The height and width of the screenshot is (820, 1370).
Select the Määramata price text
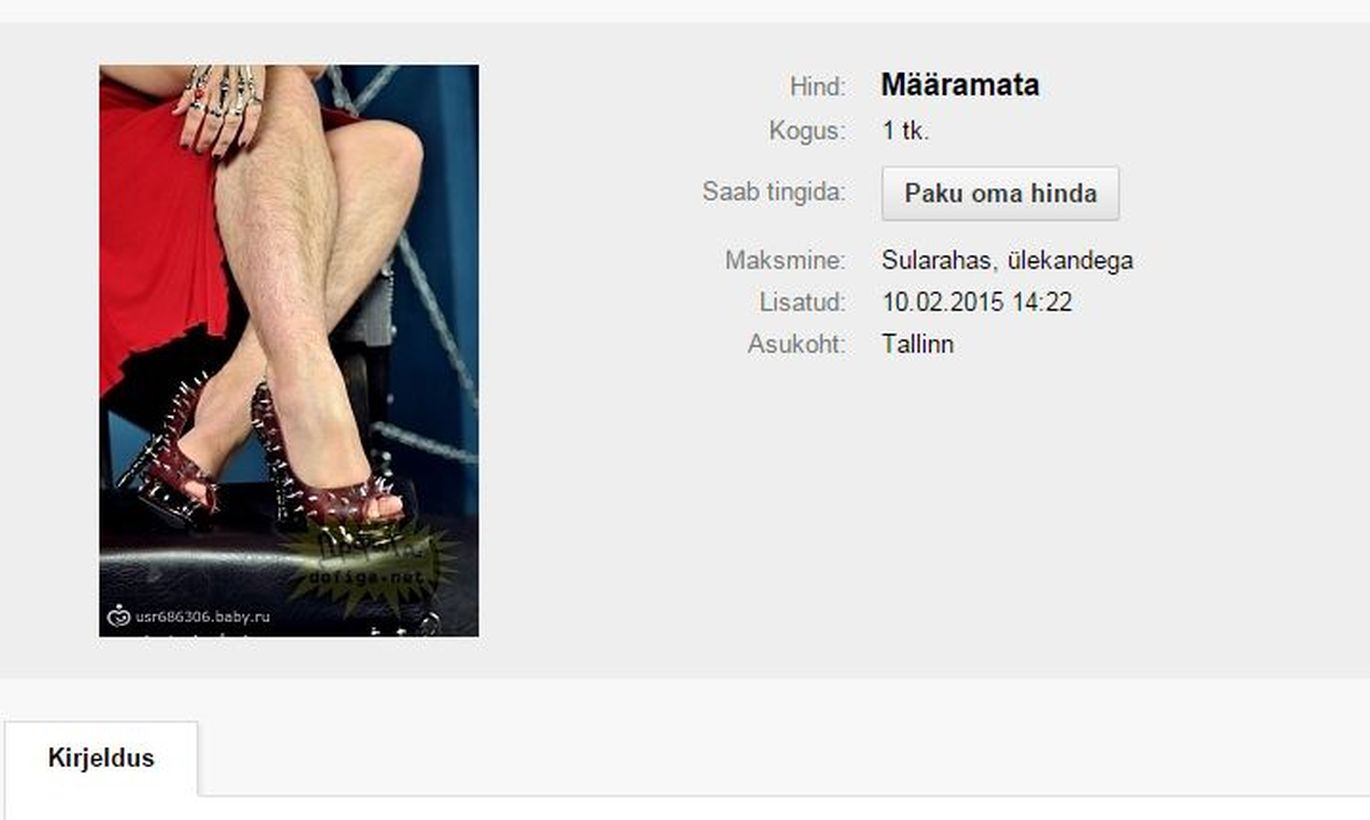coord(960,85)
